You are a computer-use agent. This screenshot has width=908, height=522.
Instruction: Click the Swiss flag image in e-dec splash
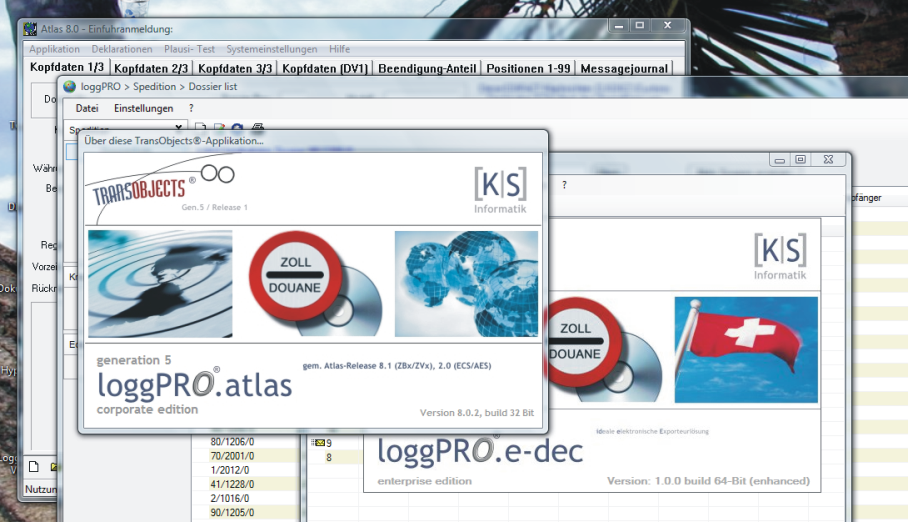coord(746,349)
